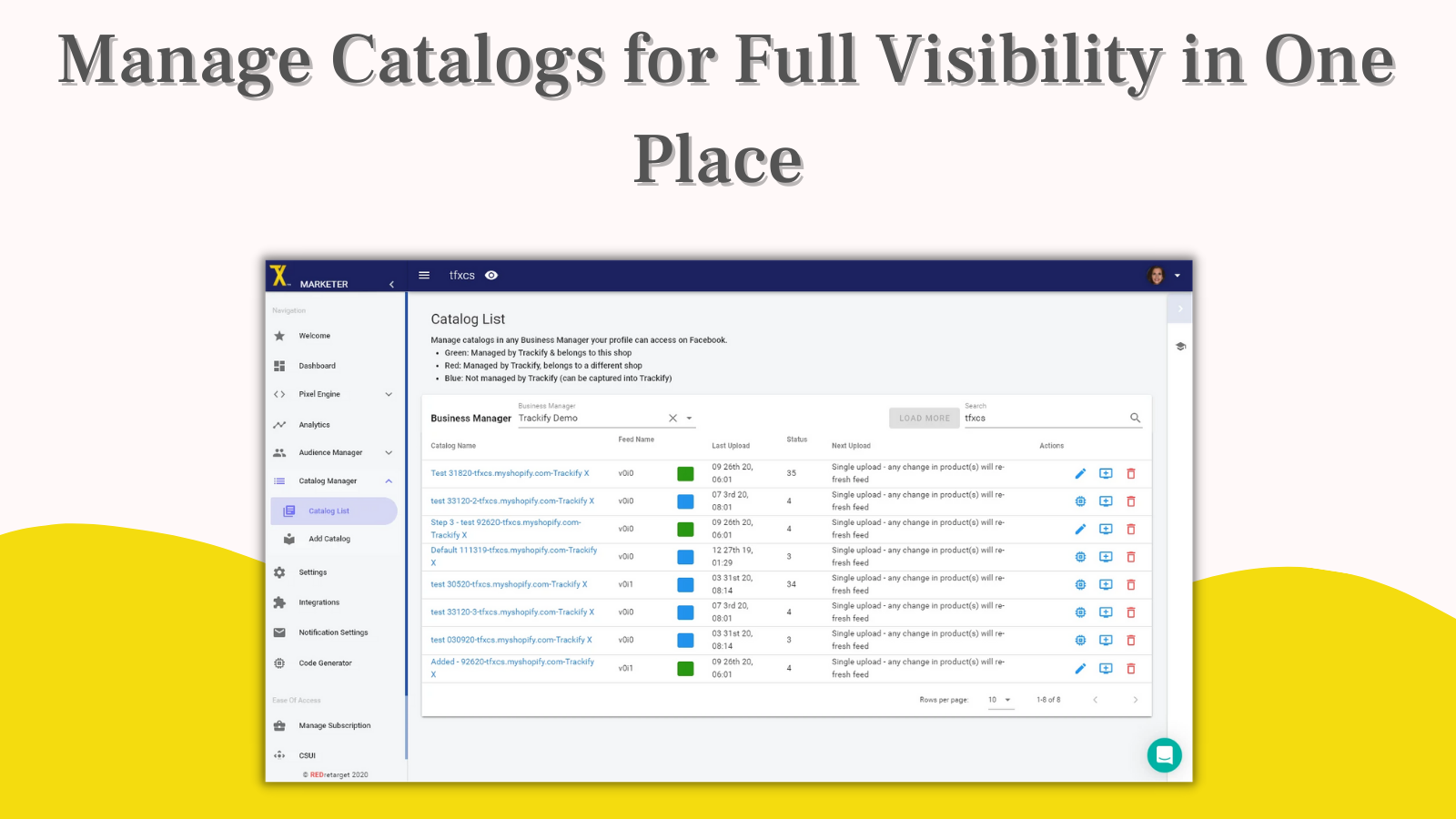Image resolution: width=1456 pixels, height=819 pixels.
Task: Open Manage Subscription
Action: [x=334, y=726]
